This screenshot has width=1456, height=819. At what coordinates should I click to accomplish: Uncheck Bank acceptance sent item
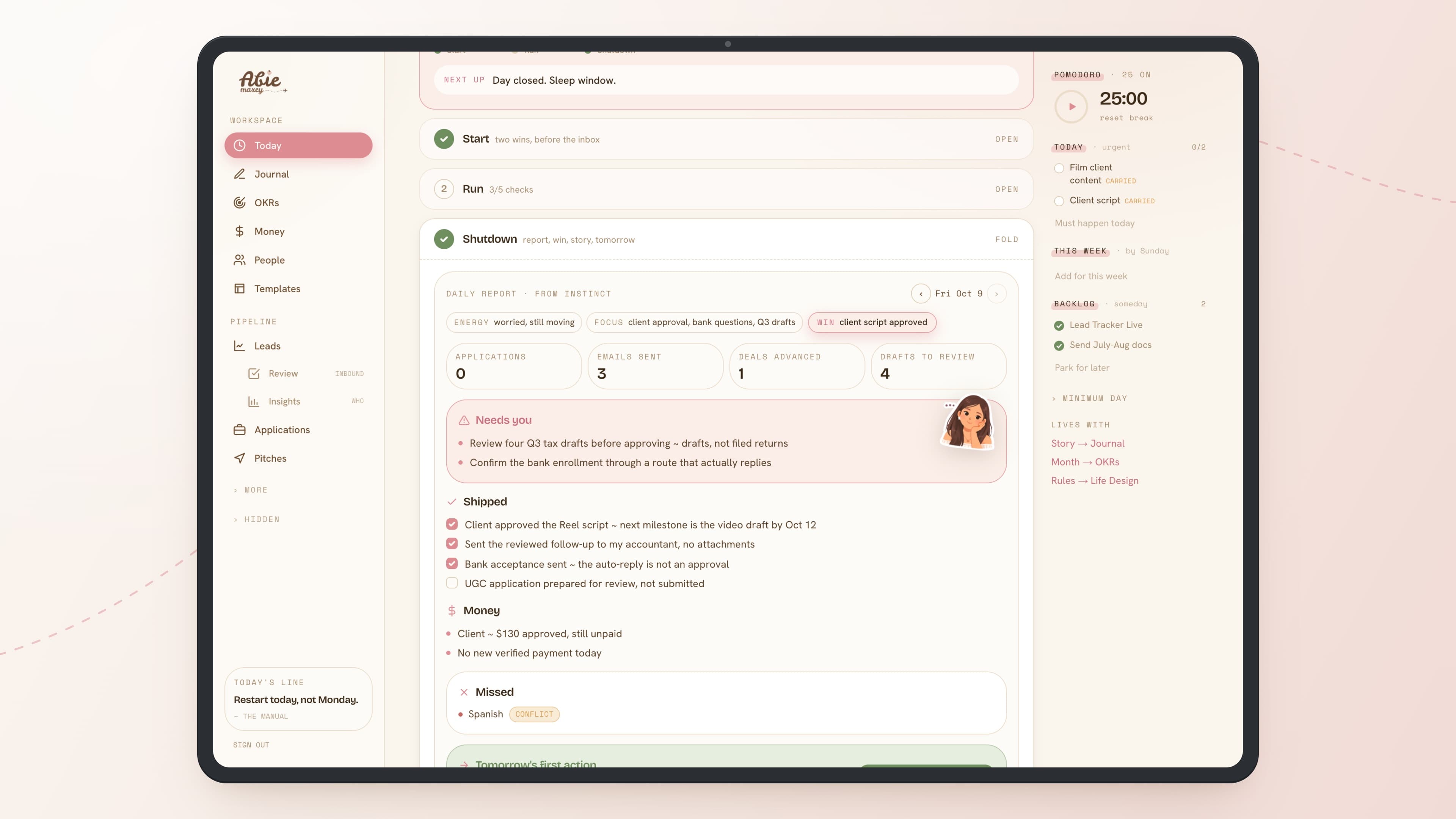point(452,563)
